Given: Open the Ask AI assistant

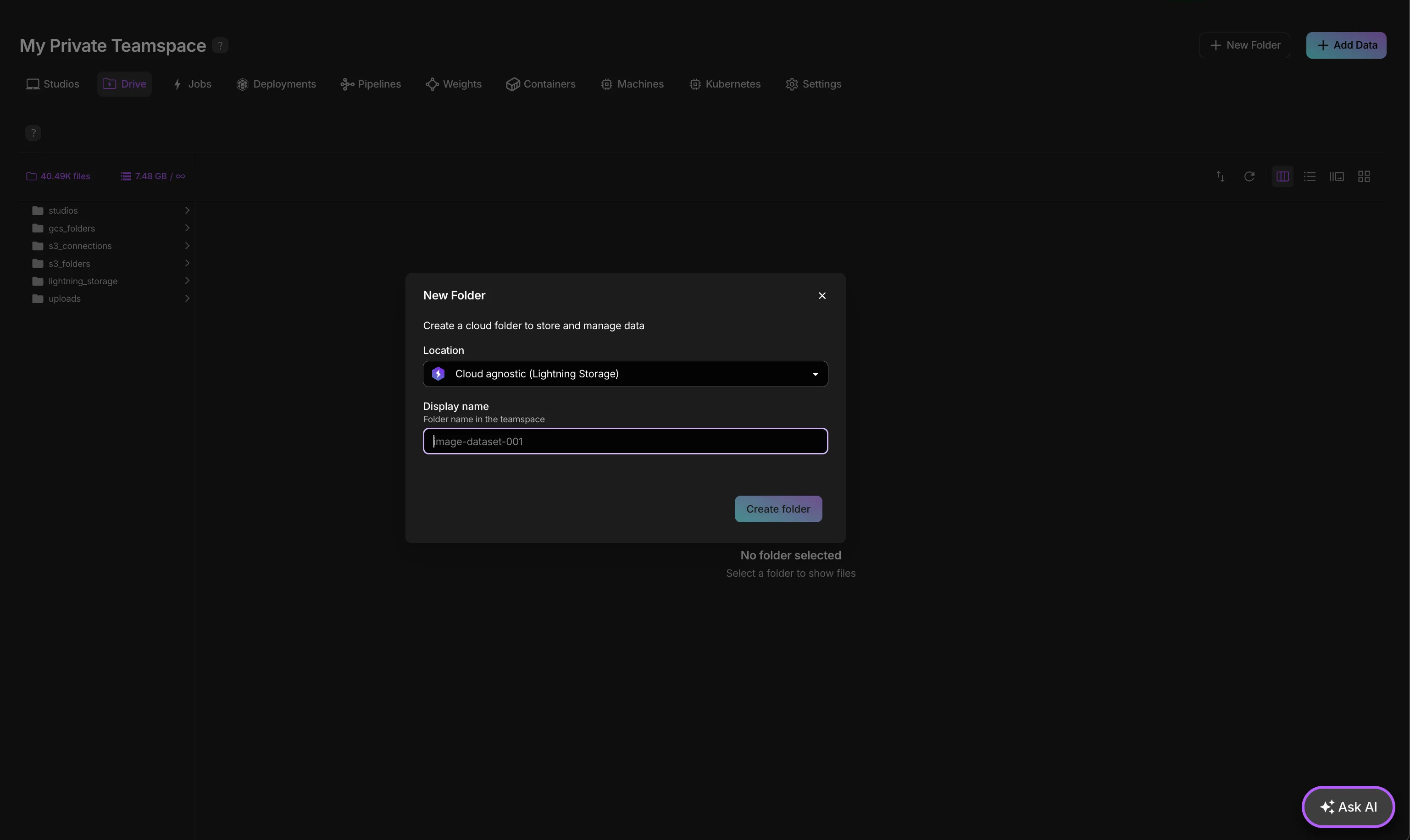Looking at the screenshot, I should pos(1348,807).
